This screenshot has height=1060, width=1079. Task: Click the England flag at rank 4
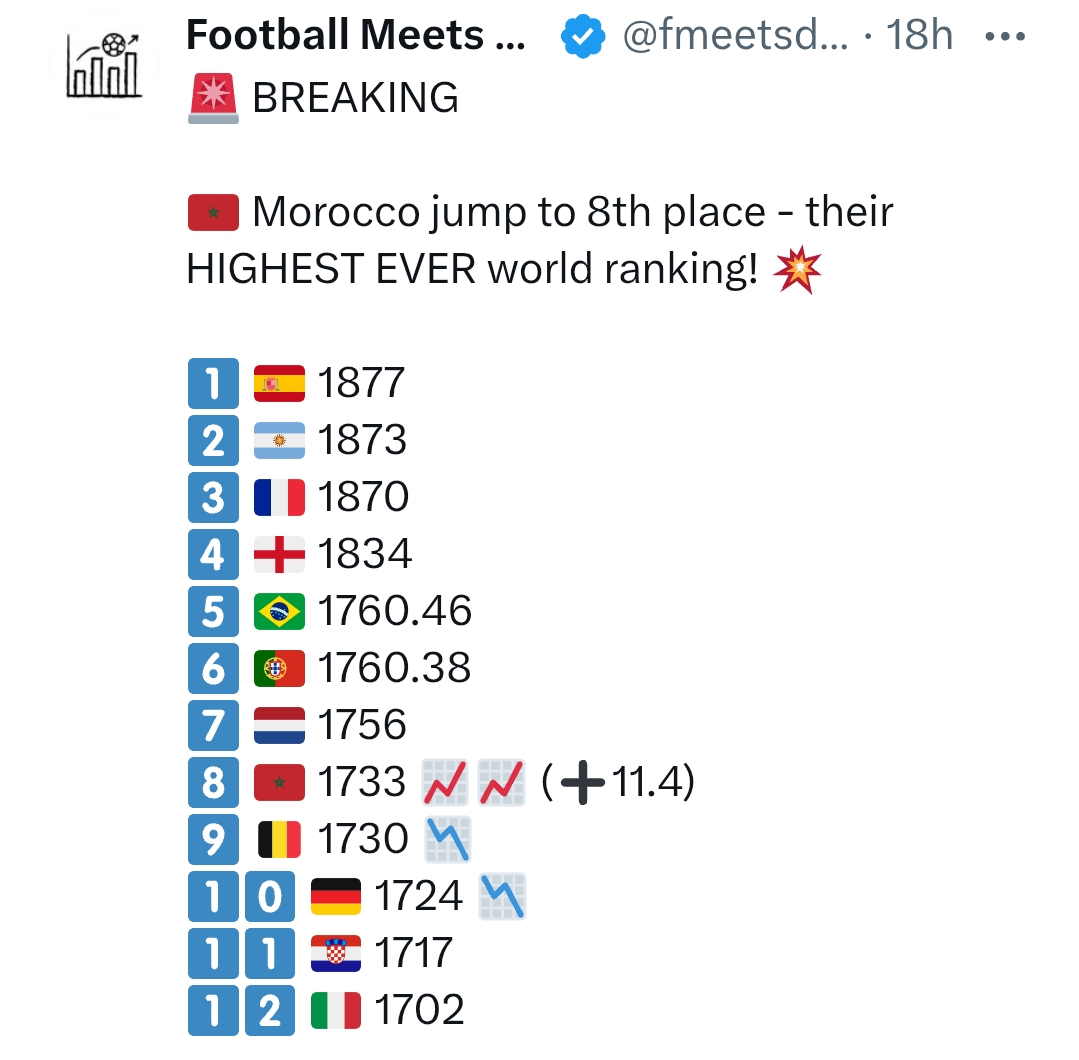coord(279,555)
